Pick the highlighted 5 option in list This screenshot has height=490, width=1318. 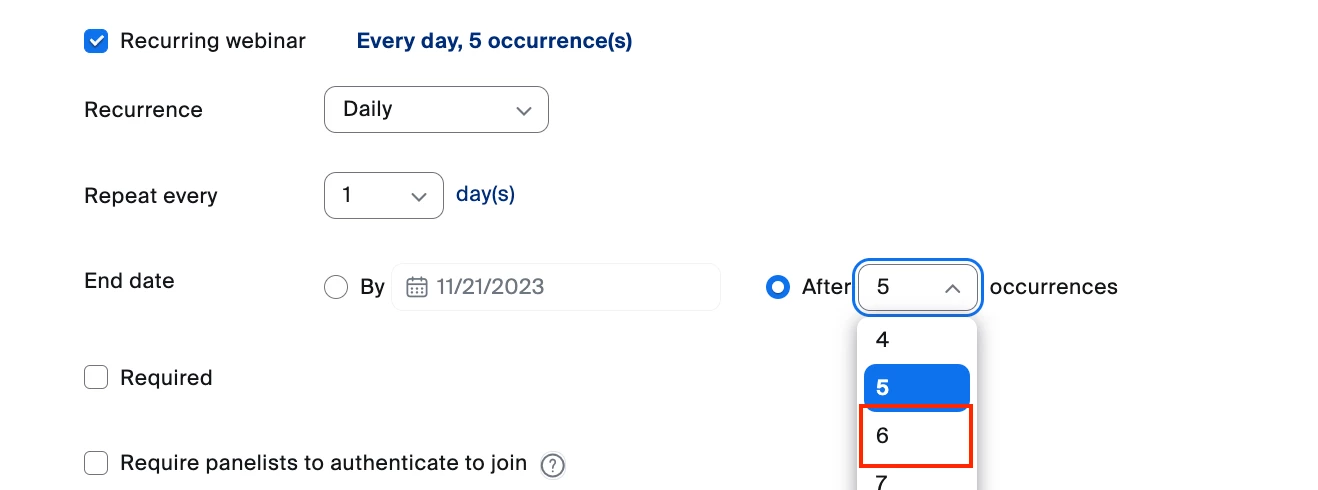(916, 388)
